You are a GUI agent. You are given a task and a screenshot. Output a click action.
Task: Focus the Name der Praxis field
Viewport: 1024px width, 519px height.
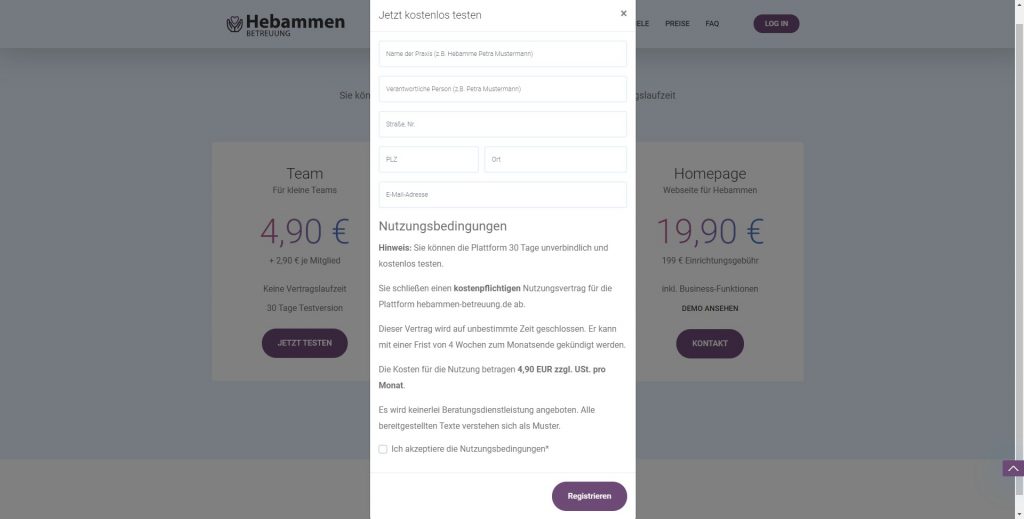pos(502,53)
